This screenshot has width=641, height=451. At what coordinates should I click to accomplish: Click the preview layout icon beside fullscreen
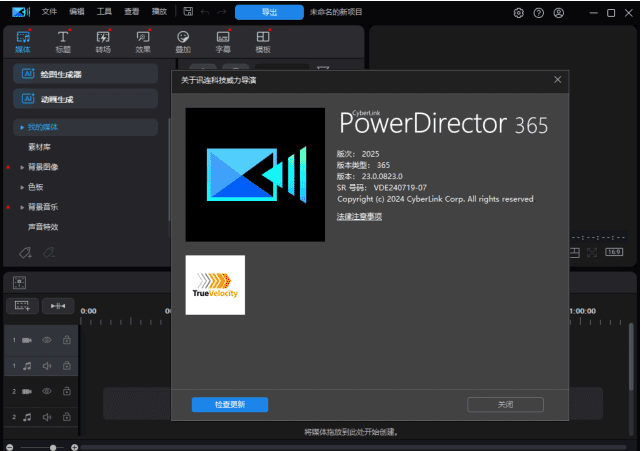(x=574, y=253)
